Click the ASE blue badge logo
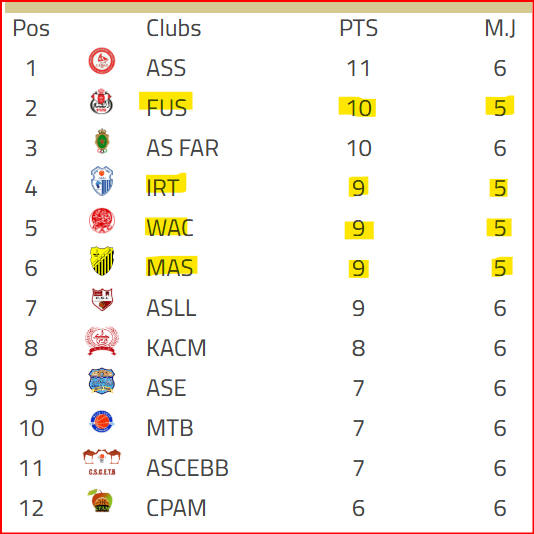 click(101, 381)
